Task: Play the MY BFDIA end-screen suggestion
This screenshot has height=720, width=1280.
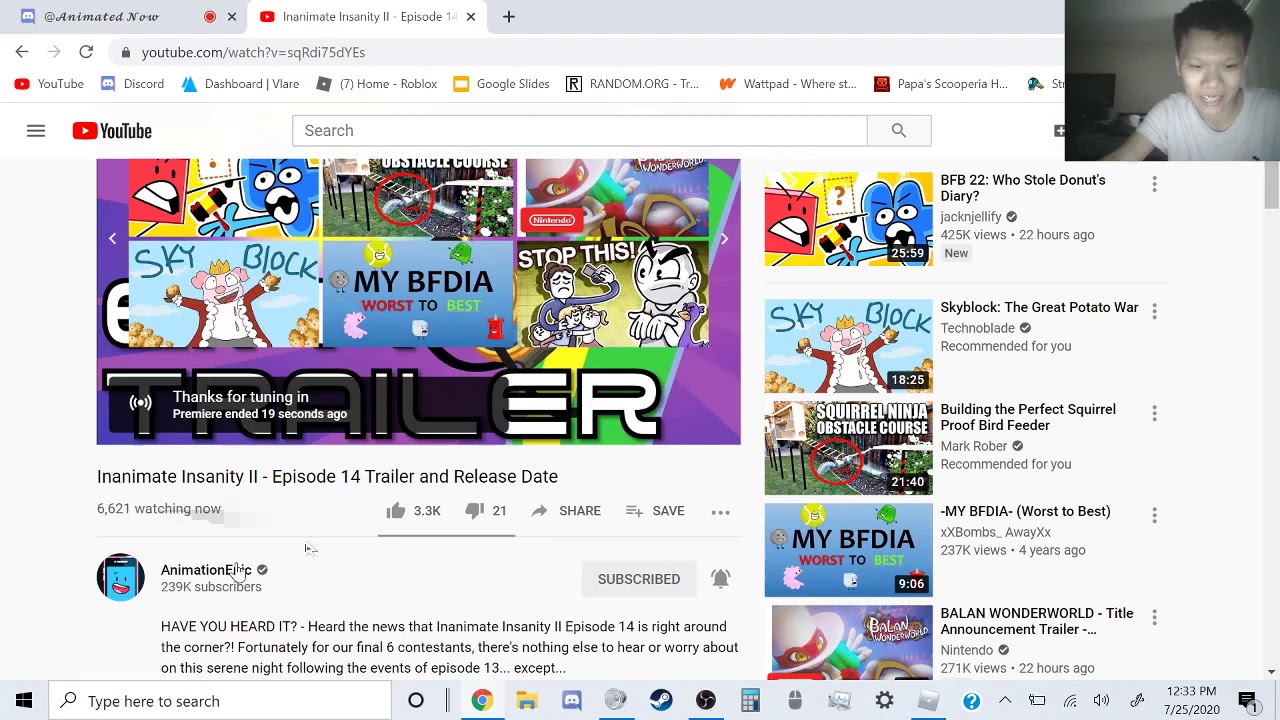Action: coord(418,295)
